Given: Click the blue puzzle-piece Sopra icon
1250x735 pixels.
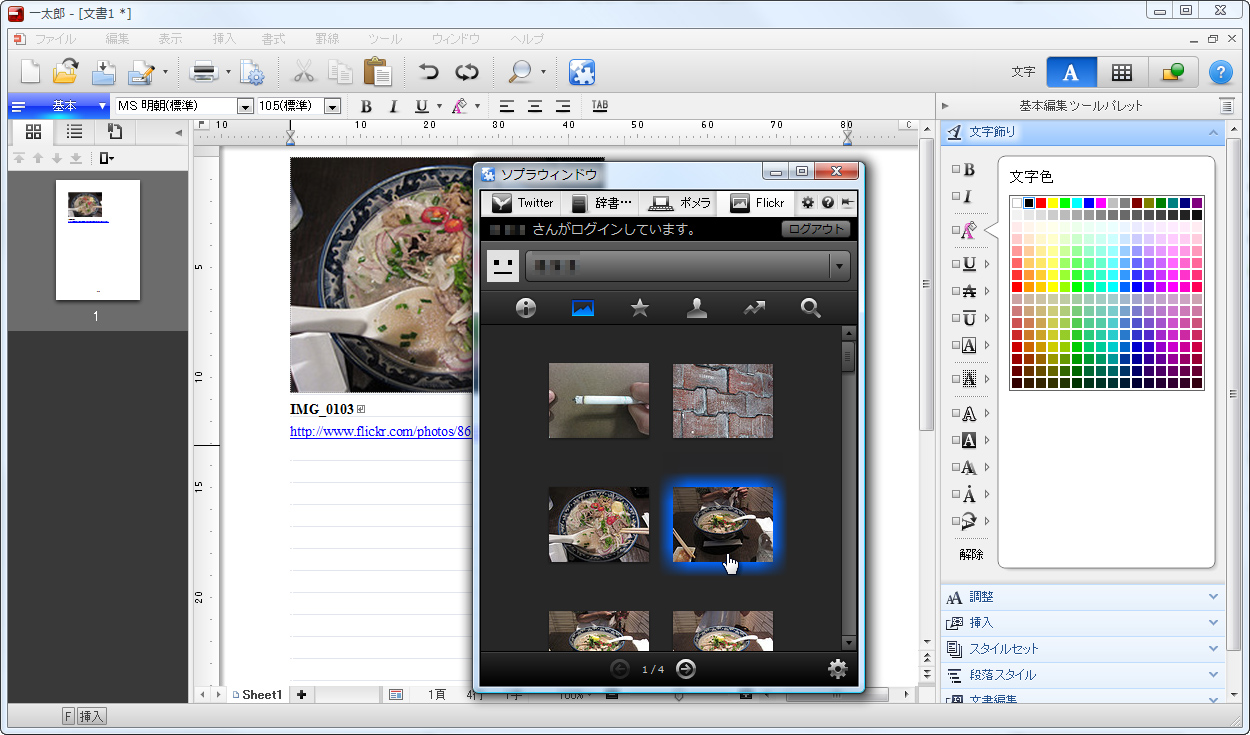Looking at the screenshot, I should pyautogui.click(x=582, y=72).
